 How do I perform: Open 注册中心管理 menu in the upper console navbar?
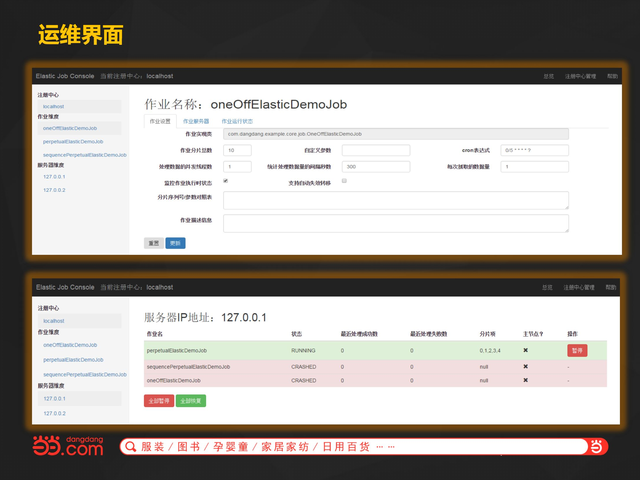tap(579, 76)
